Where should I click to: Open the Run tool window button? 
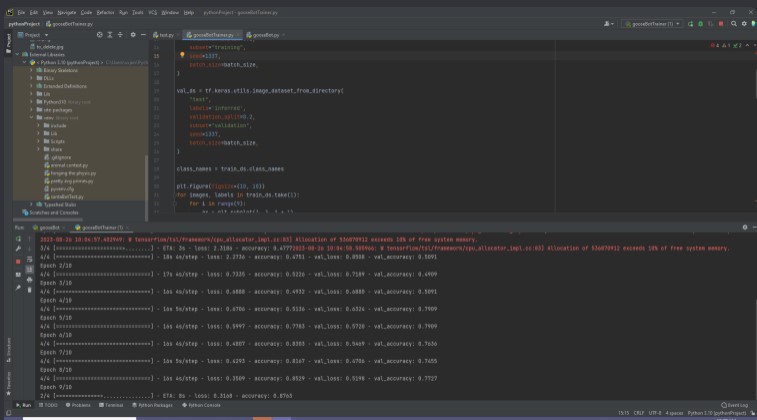point(23,405)
